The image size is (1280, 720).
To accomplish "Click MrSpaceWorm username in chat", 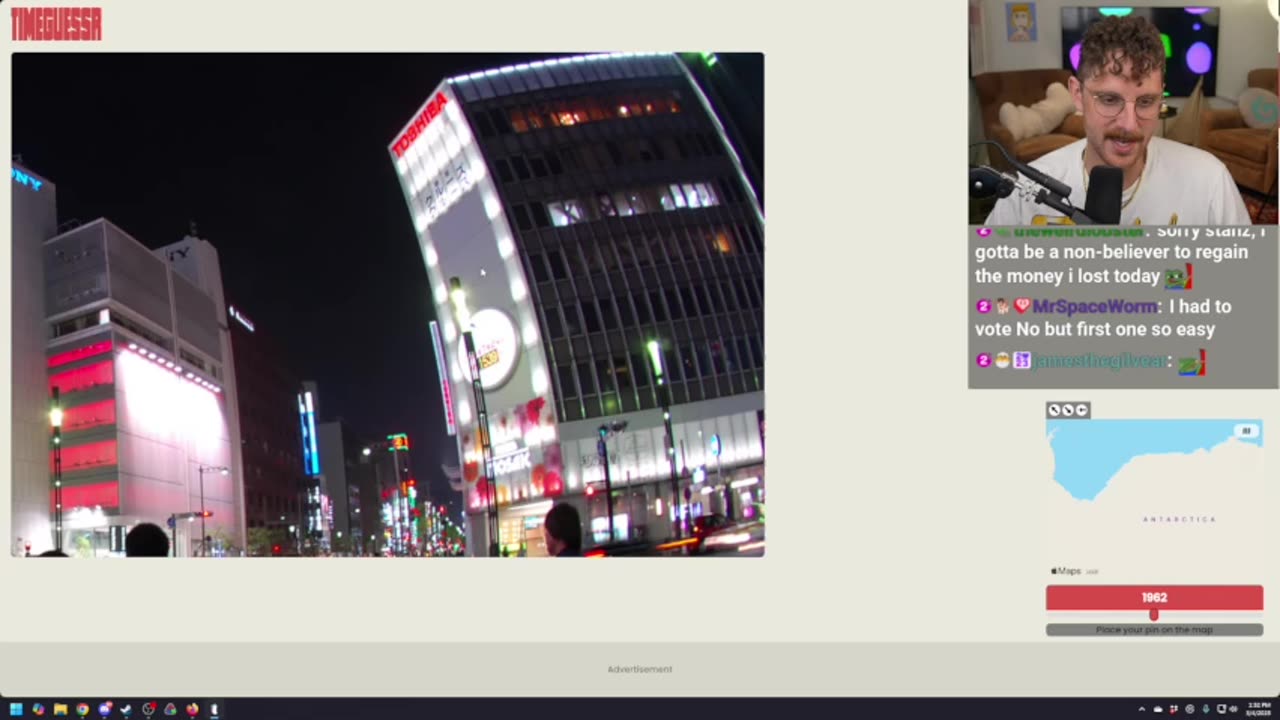I will tap(1094, 306).
